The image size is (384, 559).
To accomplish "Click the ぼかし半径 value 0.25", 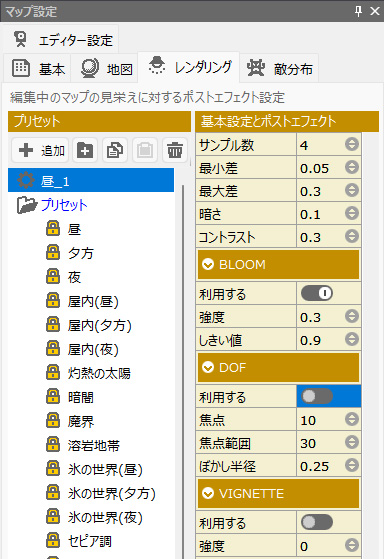I will point(314,467).
